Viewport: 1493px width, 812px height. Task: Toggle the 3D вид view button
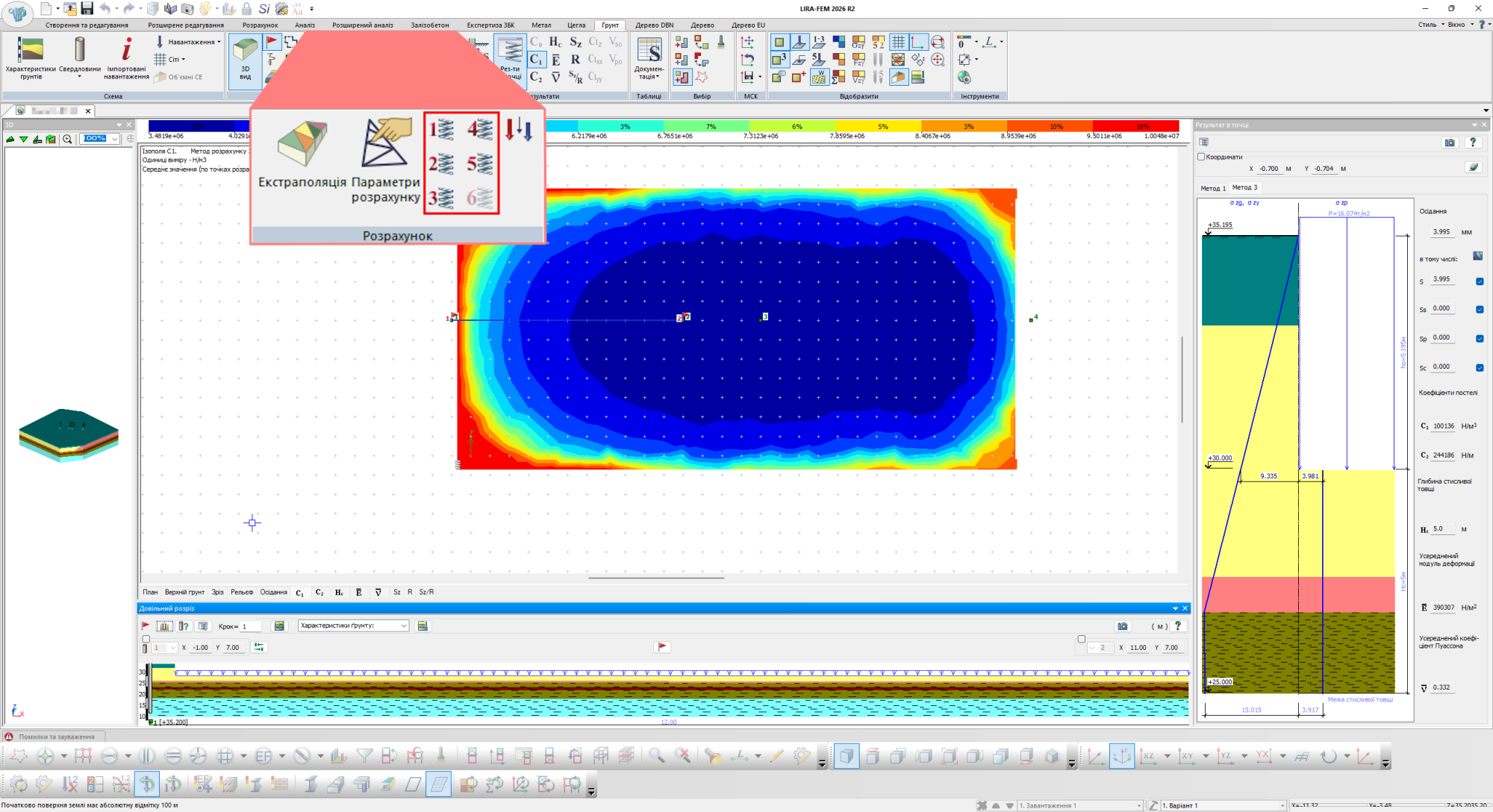pos(245,60)
